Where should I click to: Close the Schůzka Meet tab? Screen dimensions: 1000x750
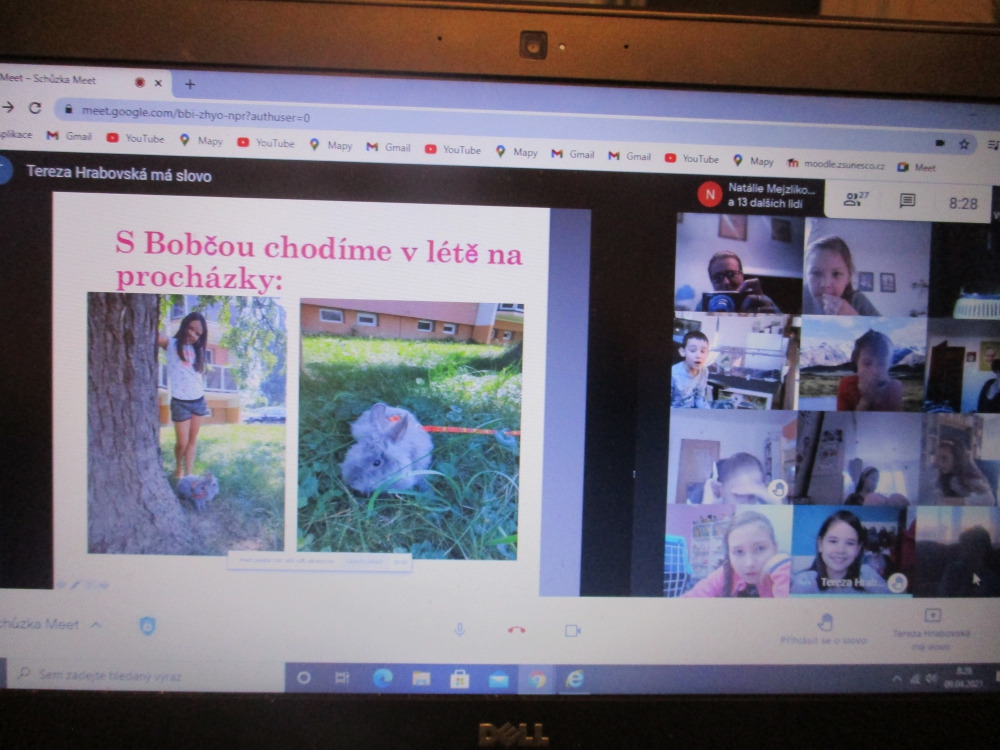(x=158, y=83)
